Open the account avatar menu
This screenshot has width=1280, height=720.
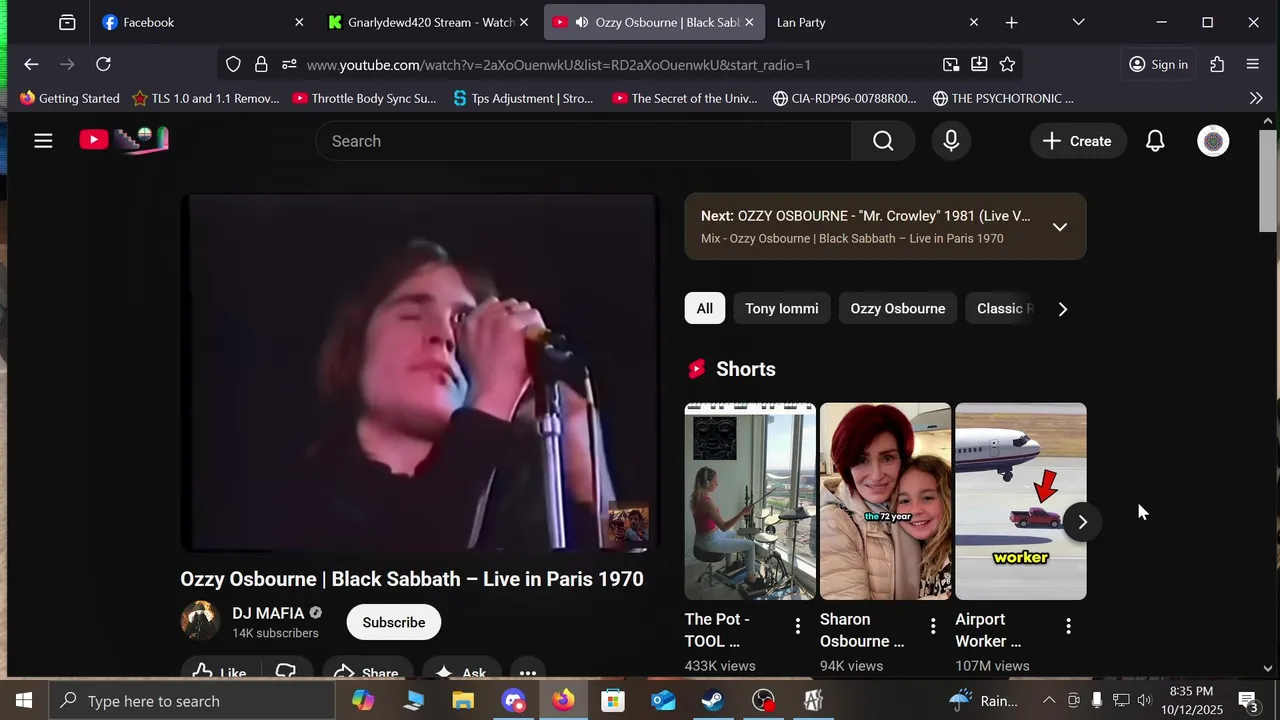coord(1213,141)
